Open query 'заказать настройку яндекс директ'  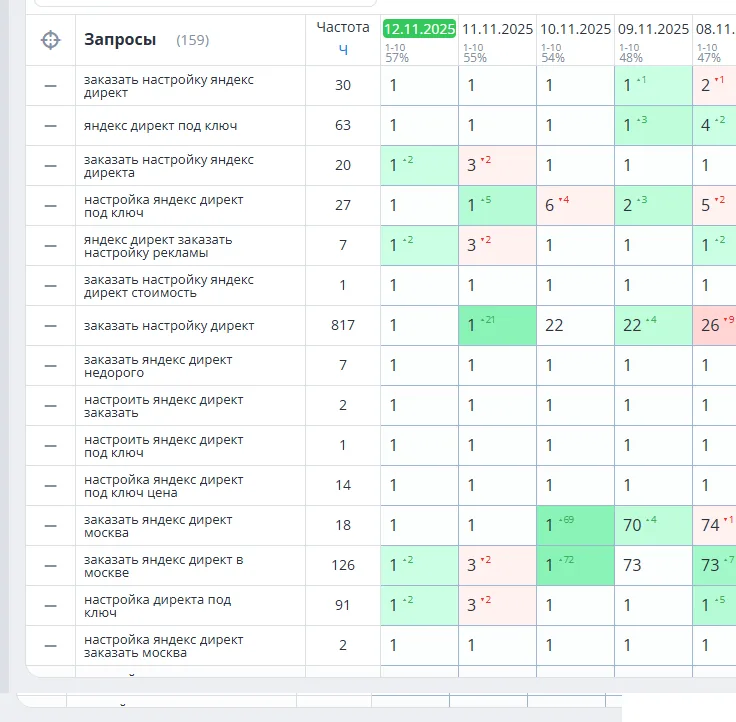tap(169, 86)
